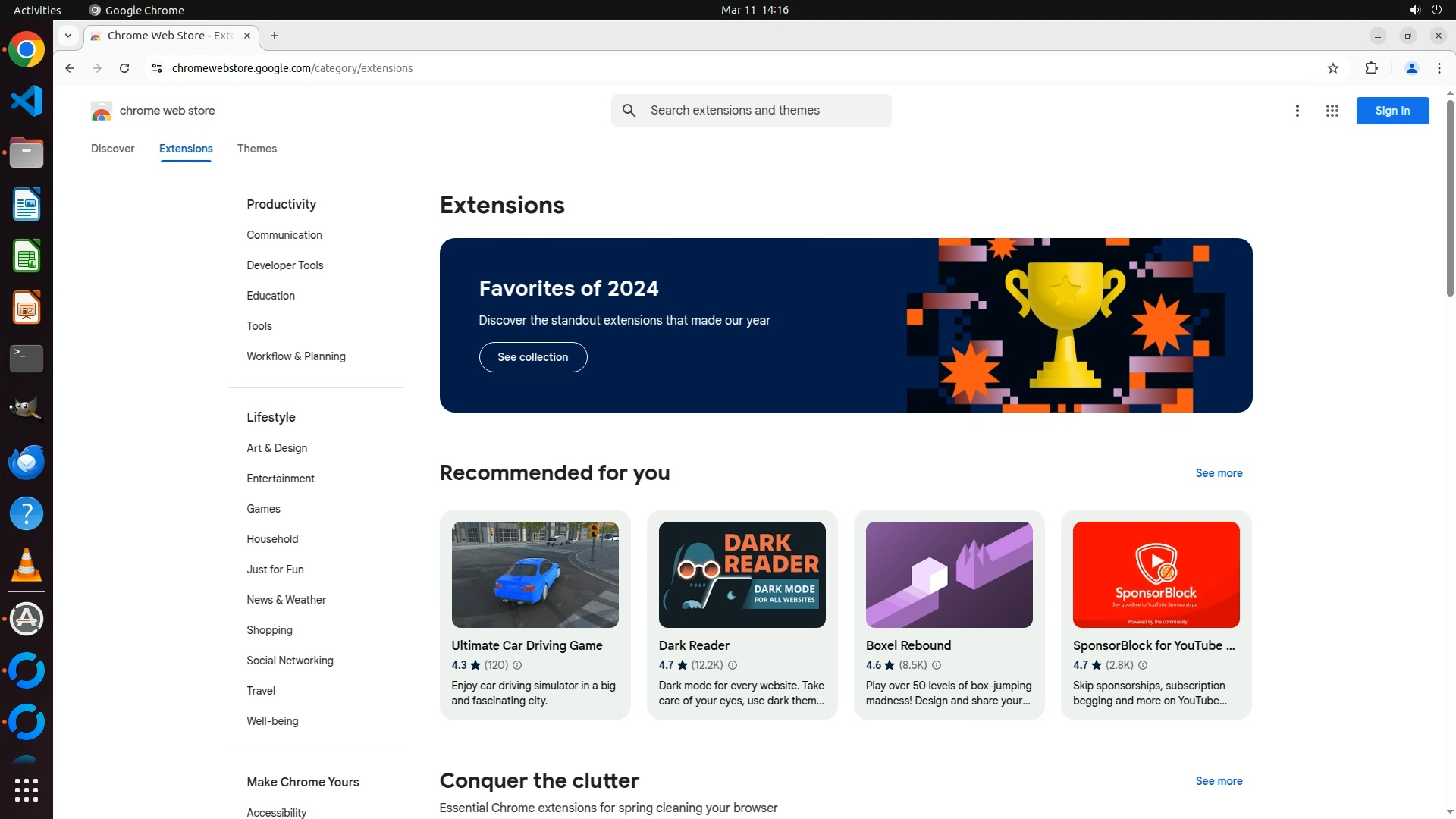This screenshot has height=819, width=1456.
Task: Reload the Chrome Web Store page
Action: [124, 68]
